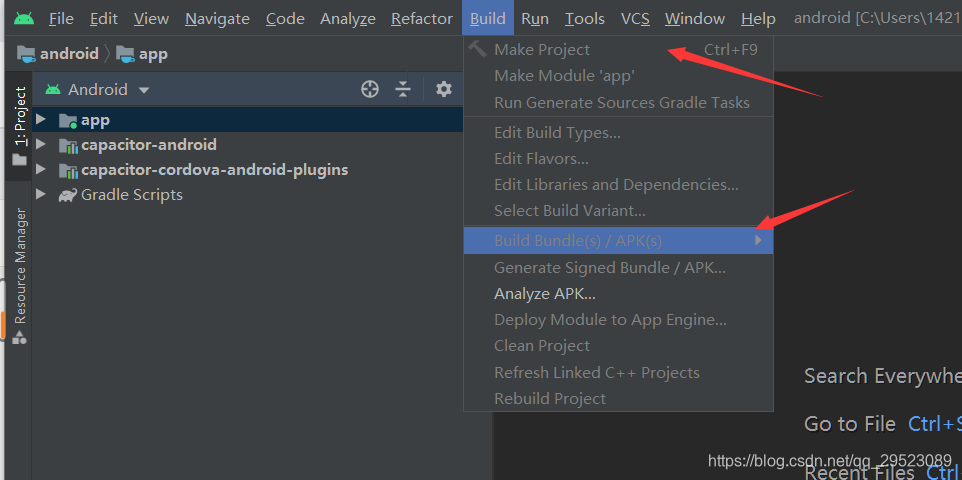Click the Gradle Scripts elephant icon
The image size is (962, 480).
(67, 195)
